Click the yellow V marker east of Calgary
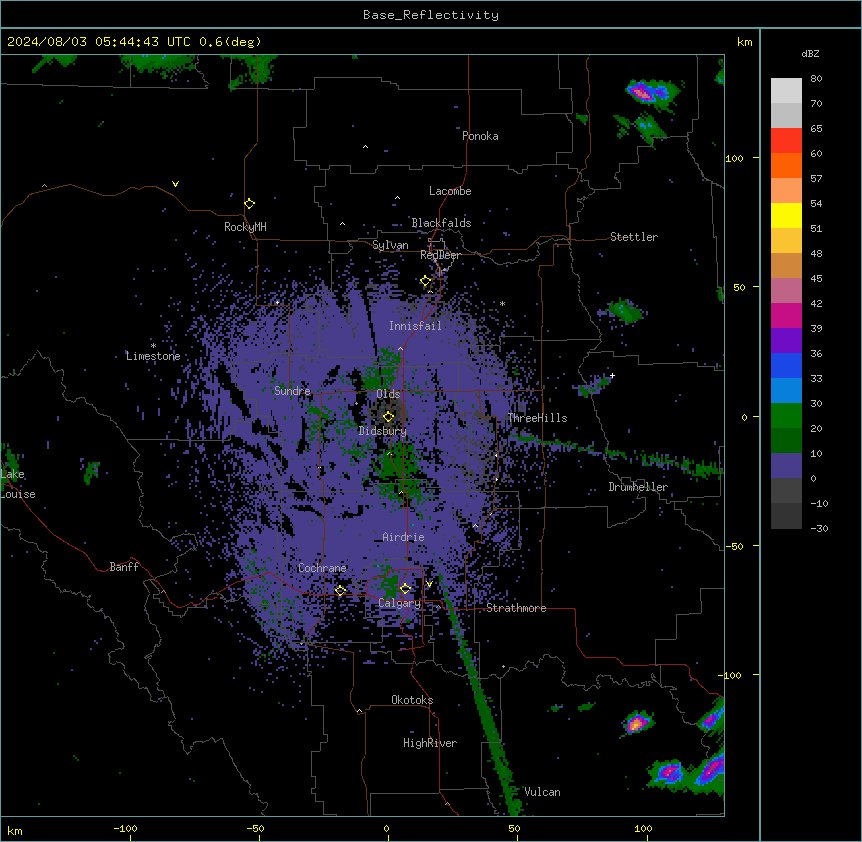The image size is (862, 842). (x=429, y=584)
